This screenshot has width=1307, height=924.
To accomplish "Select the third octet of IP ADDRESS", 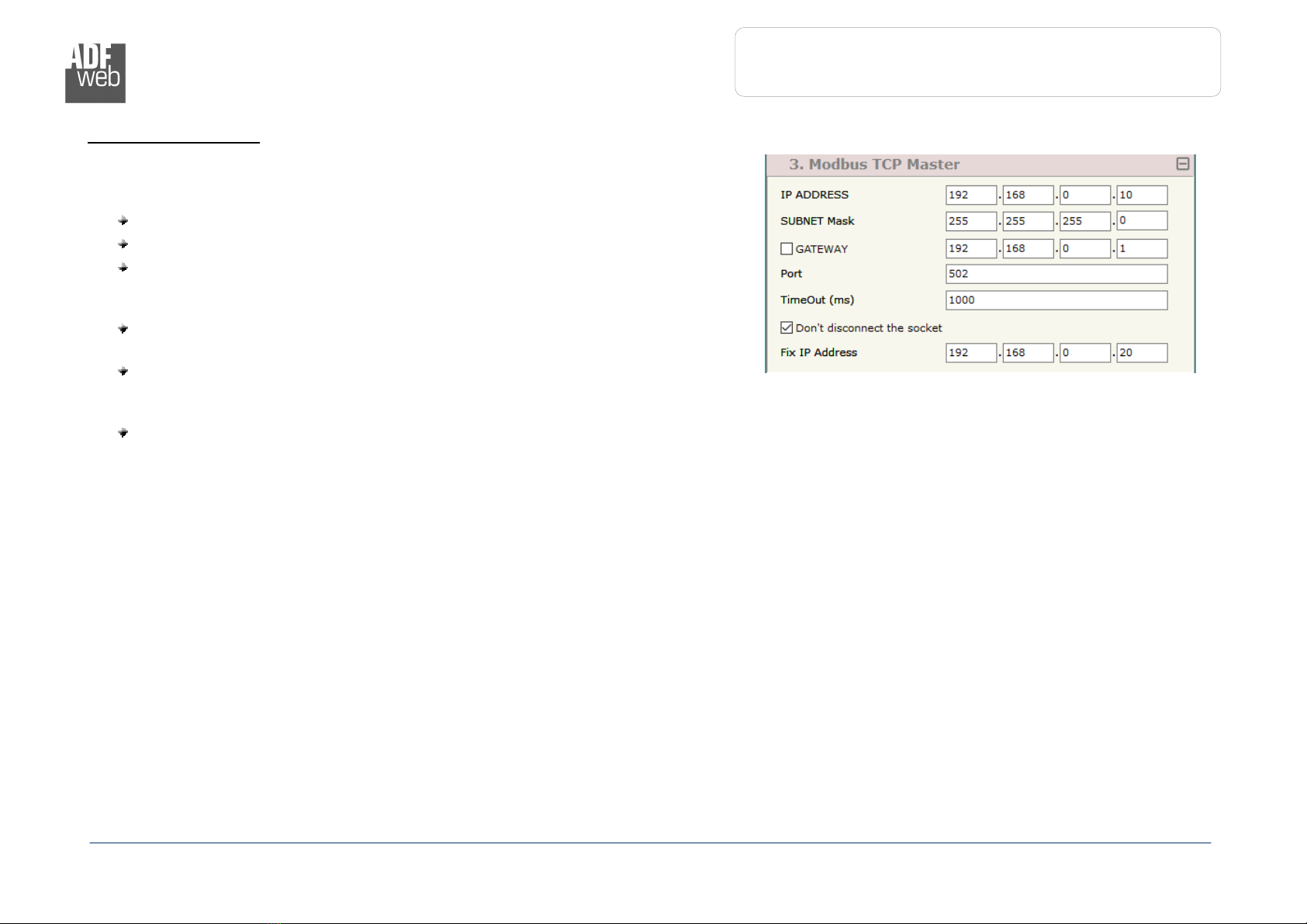I will (x=1085, y=195).
